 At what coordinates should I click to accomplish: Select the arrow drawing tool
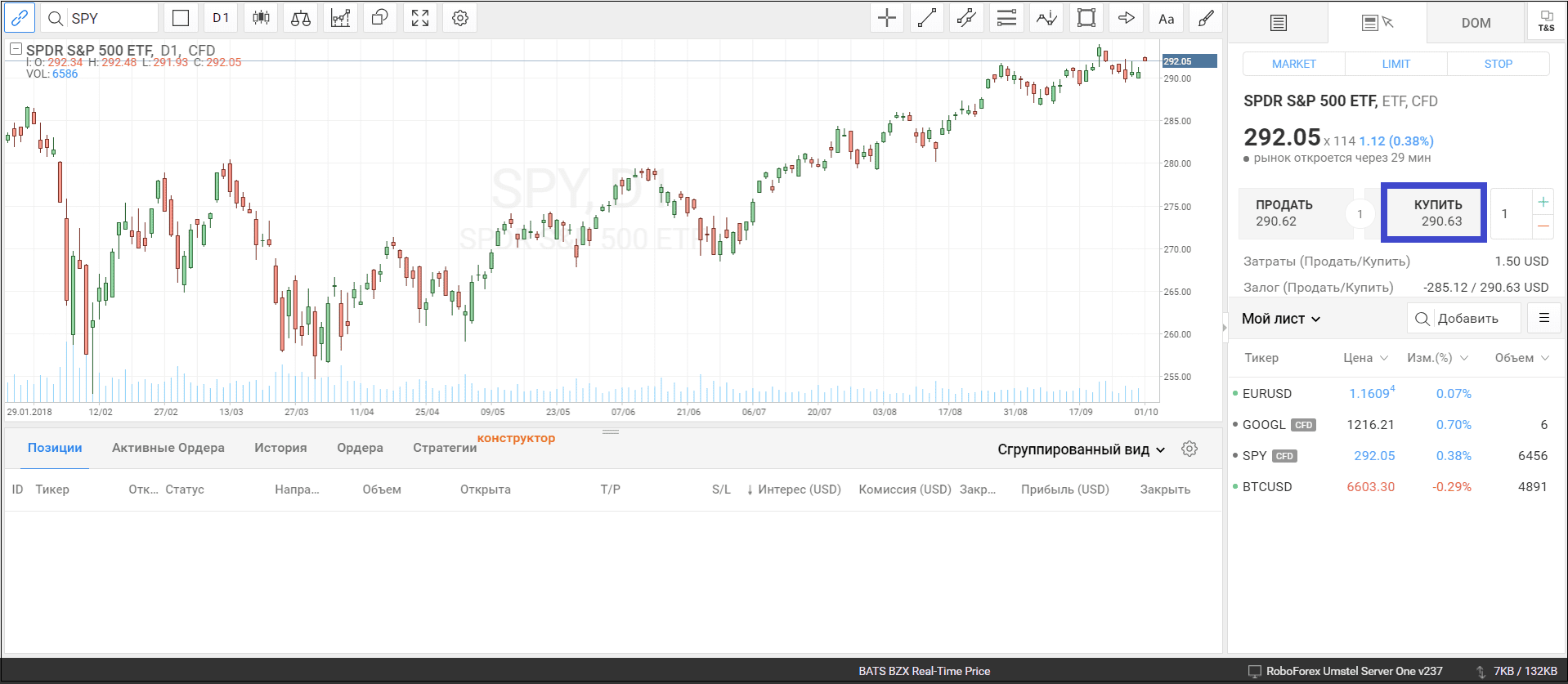click(1127, 17)
